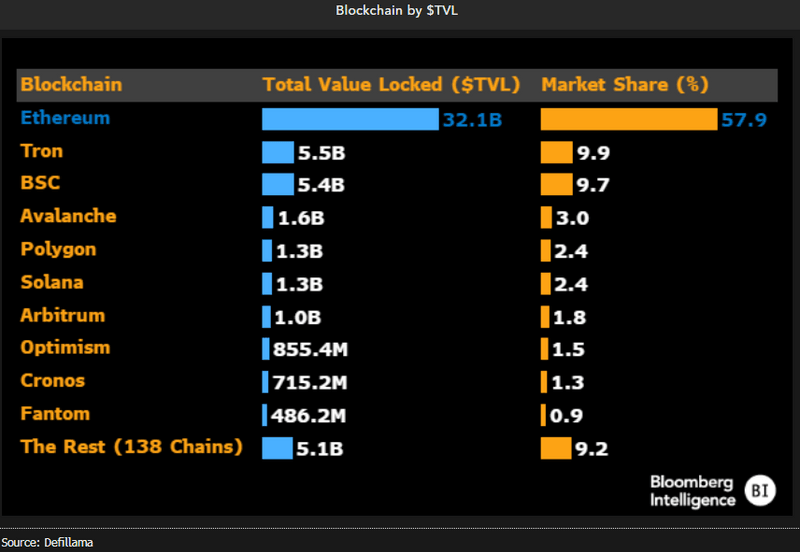
Task: Click The Rest (138 Chains) label
Action: (131, 447)
